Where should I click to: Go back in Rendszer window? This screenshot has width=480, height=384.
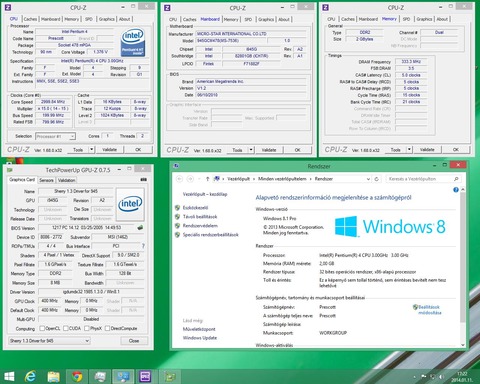coord(179,179)
